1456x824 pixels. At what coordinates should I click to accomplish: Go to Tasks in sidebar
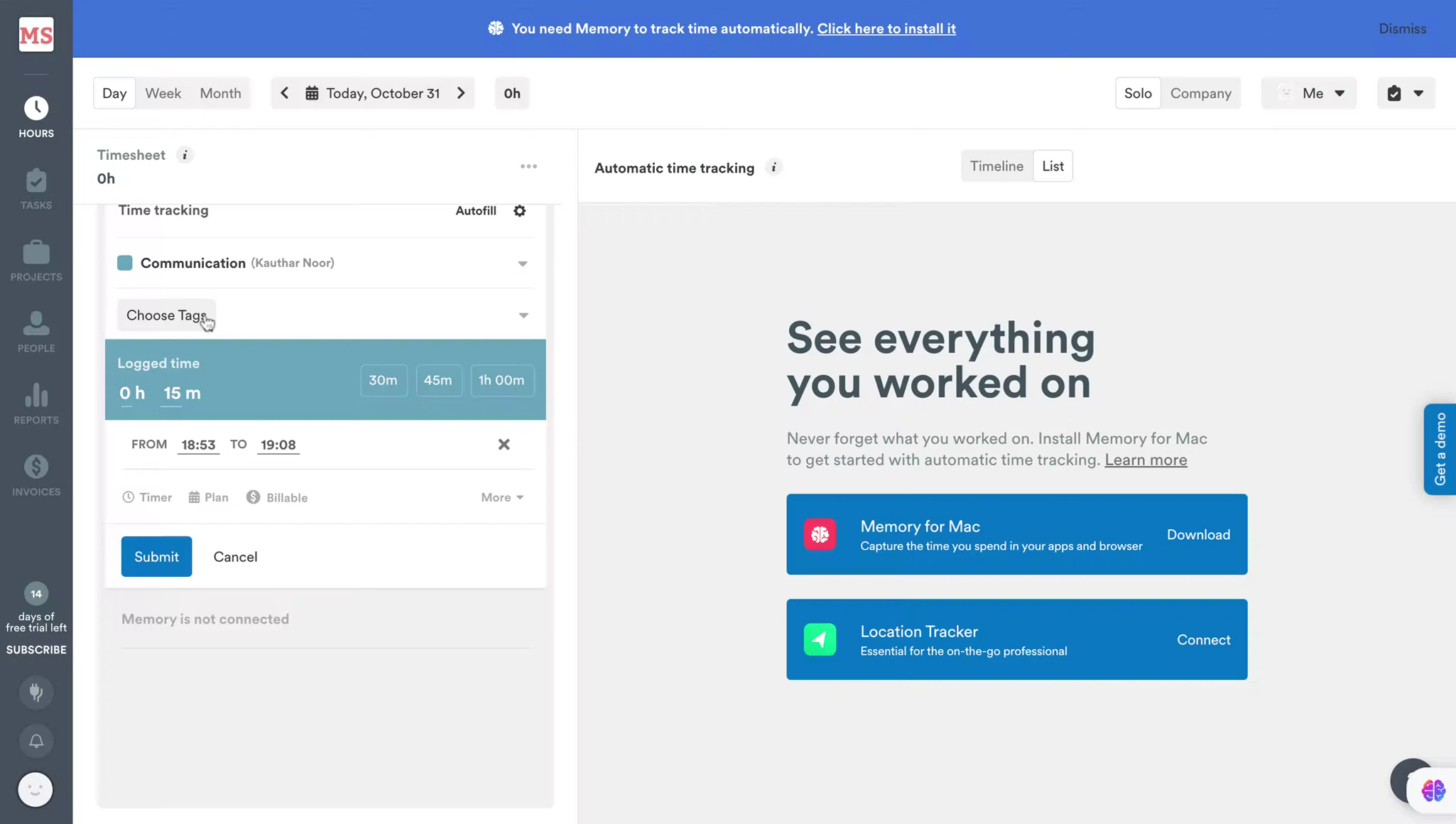click(x=36, y=189)
